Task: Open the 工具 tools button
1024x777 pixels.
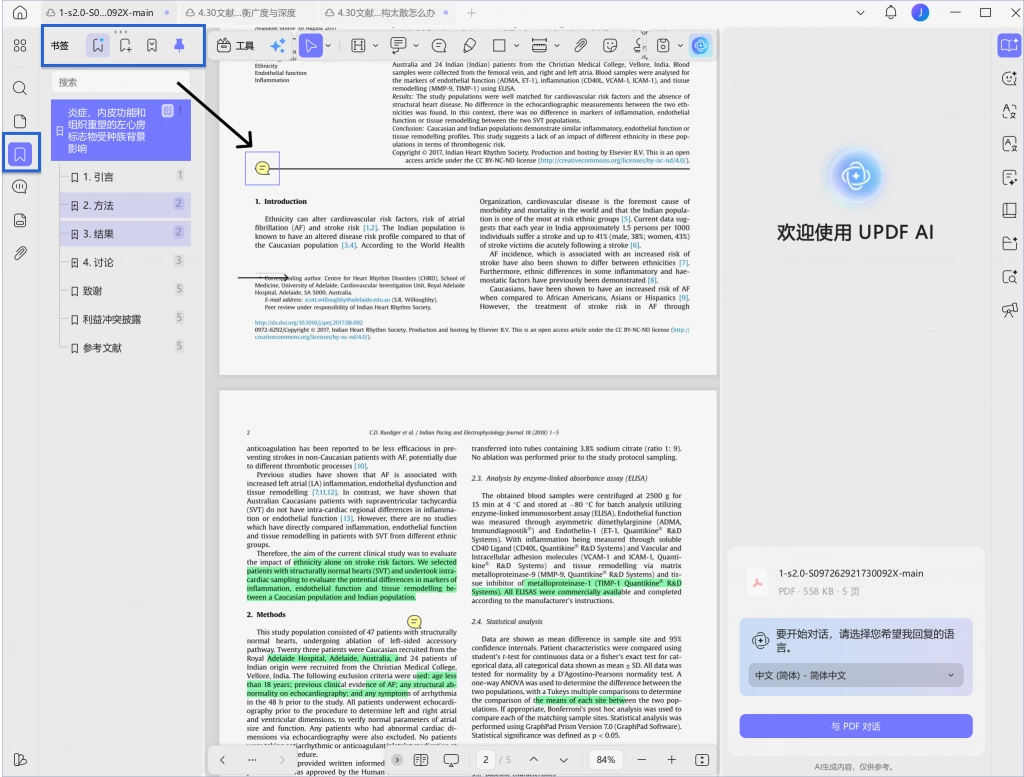Action: [x=235, y=46]
